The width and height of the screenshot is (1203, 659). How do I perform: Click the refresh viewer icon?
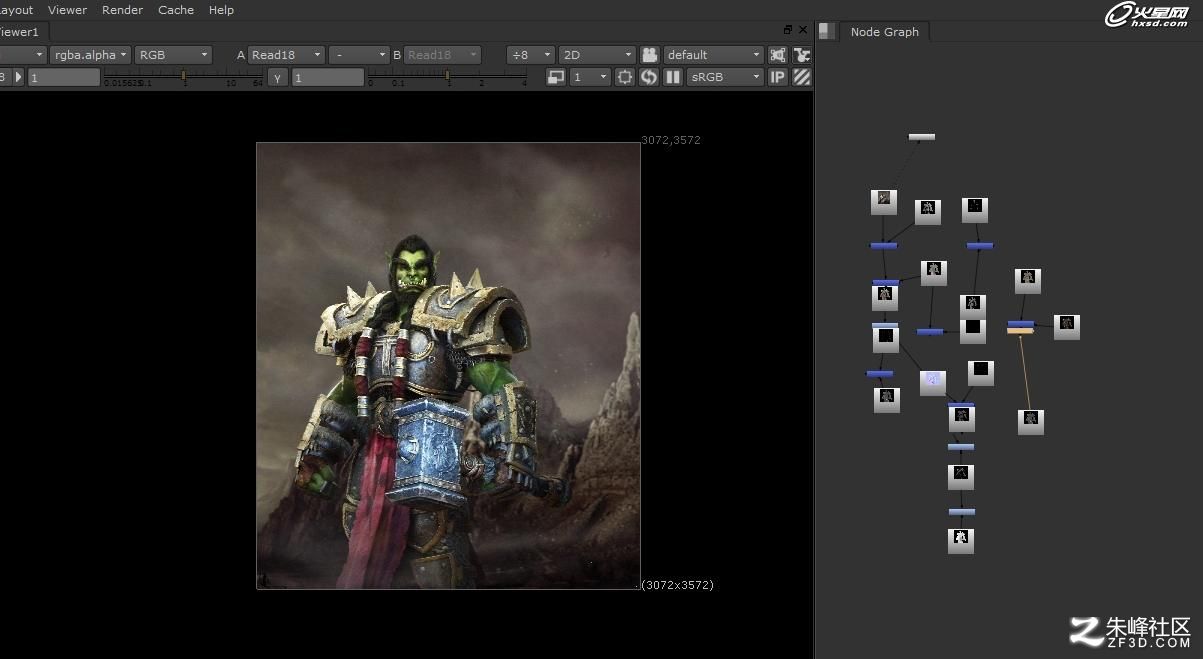(649, 77)
